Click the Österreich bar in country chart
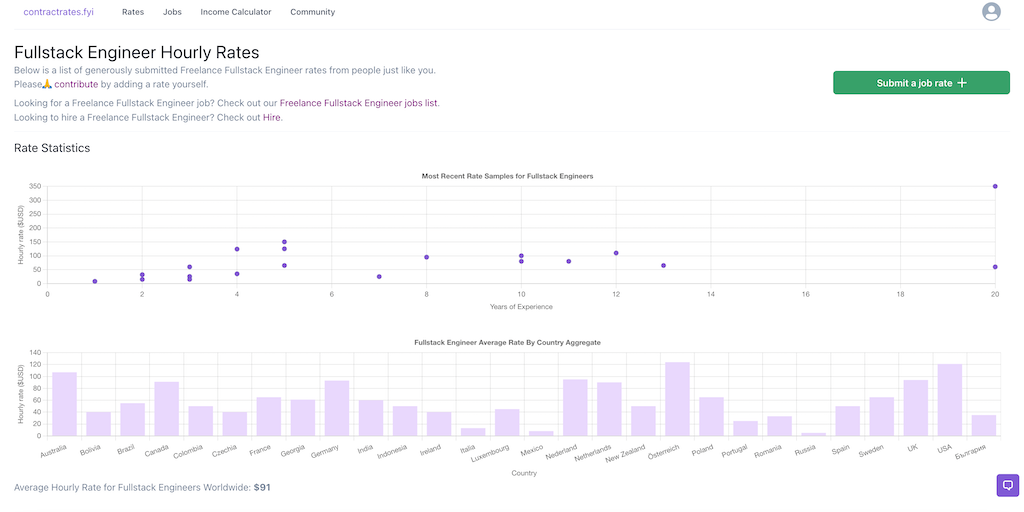Image resolution: width=1024 pixels, height=512 pixels. pos(677,399)
